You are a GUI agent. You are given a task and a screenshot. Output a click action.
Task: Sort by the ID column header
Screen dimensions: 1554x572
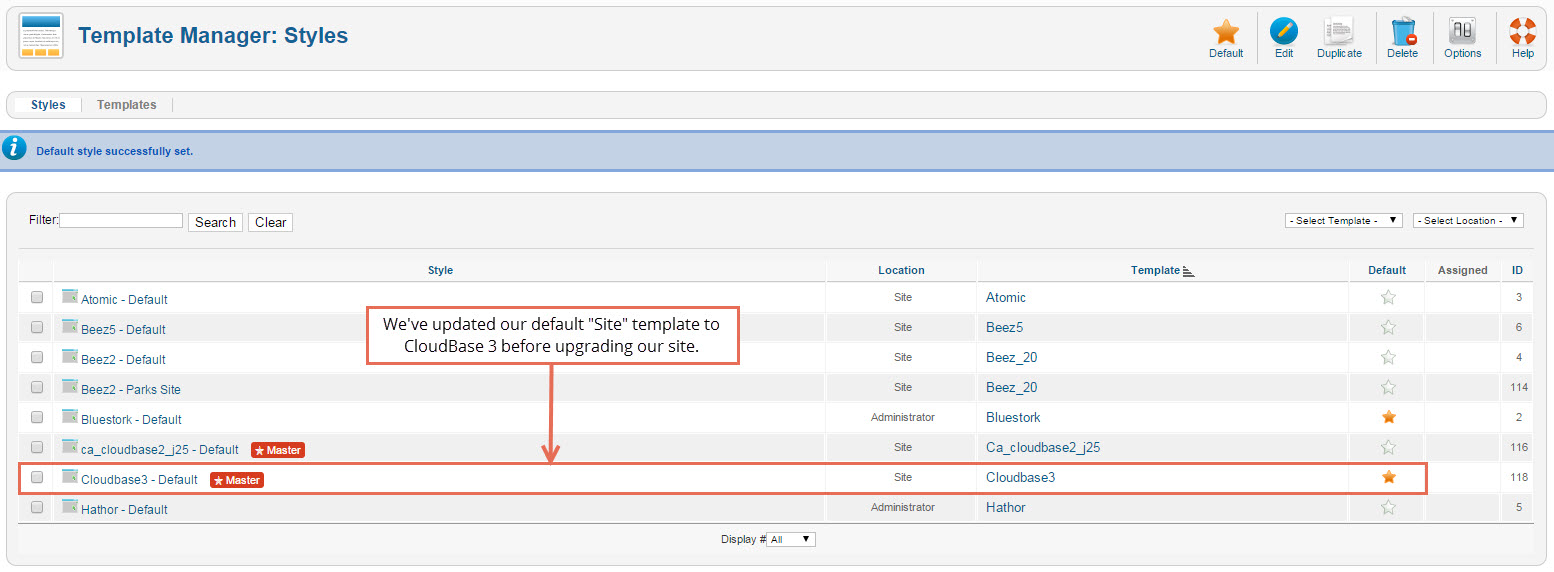pos(1517,270)
